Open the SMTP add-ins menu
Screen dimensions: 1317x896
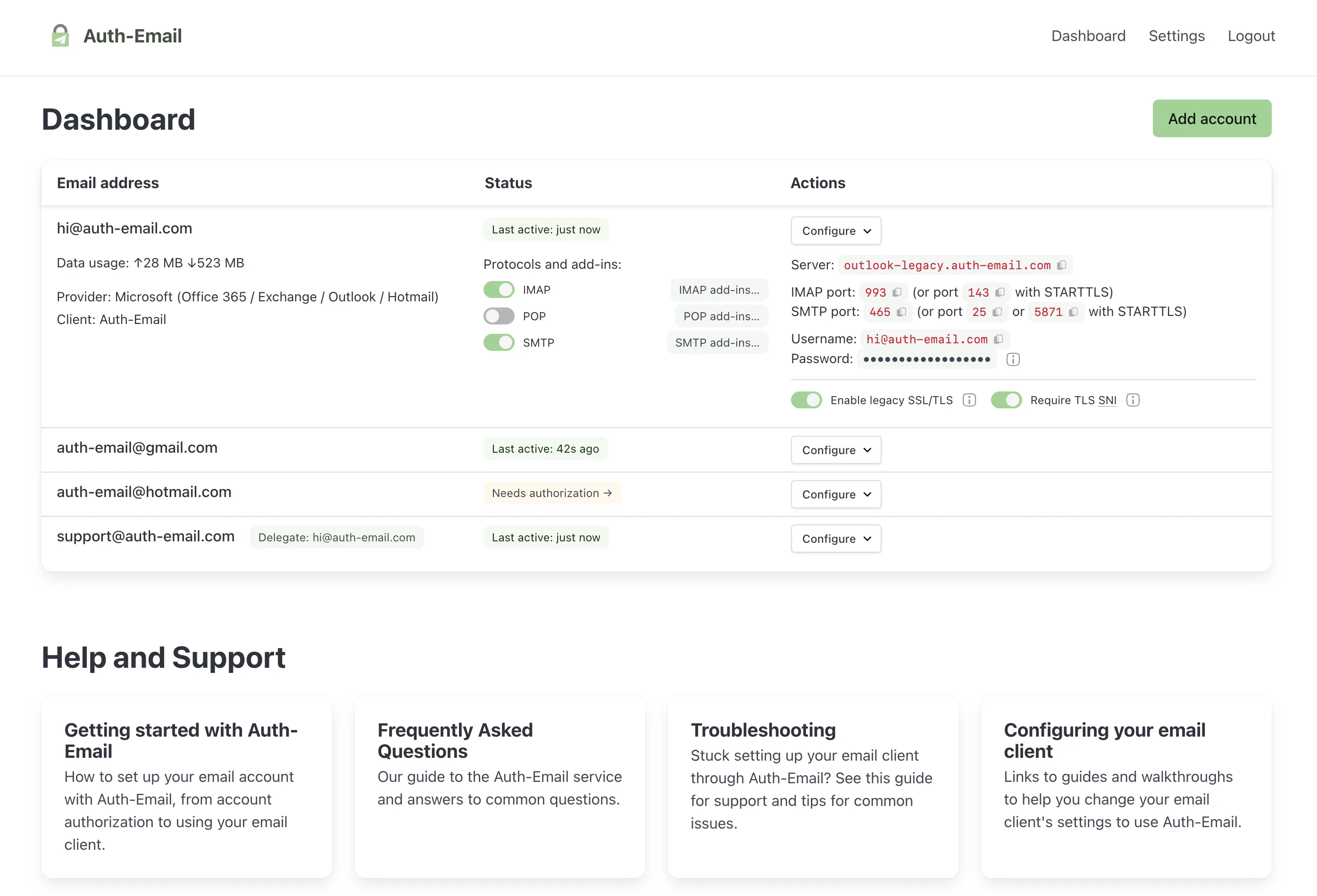717,343
